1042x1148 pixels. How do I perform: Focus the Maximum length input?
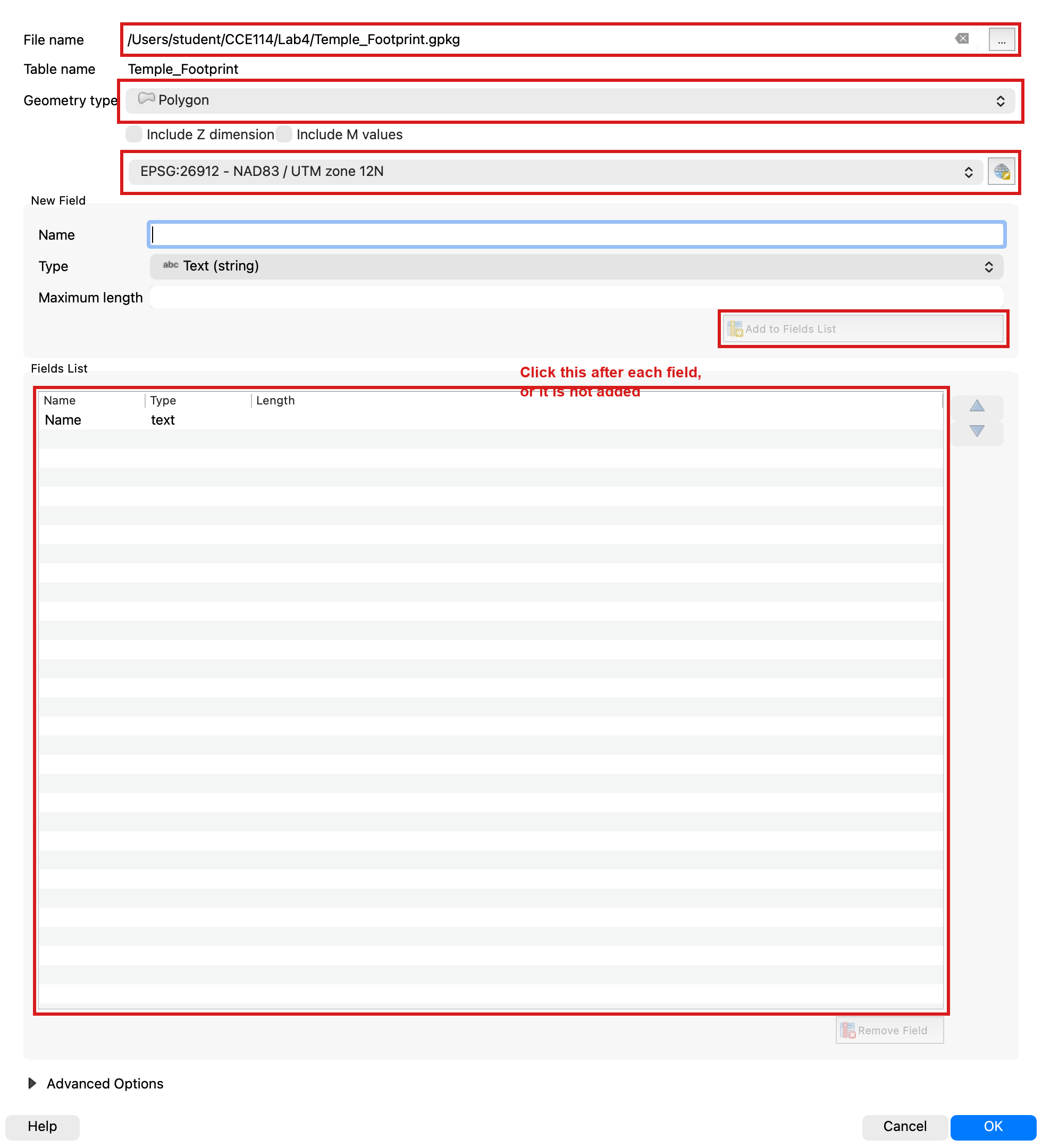[x=576, y=298]
